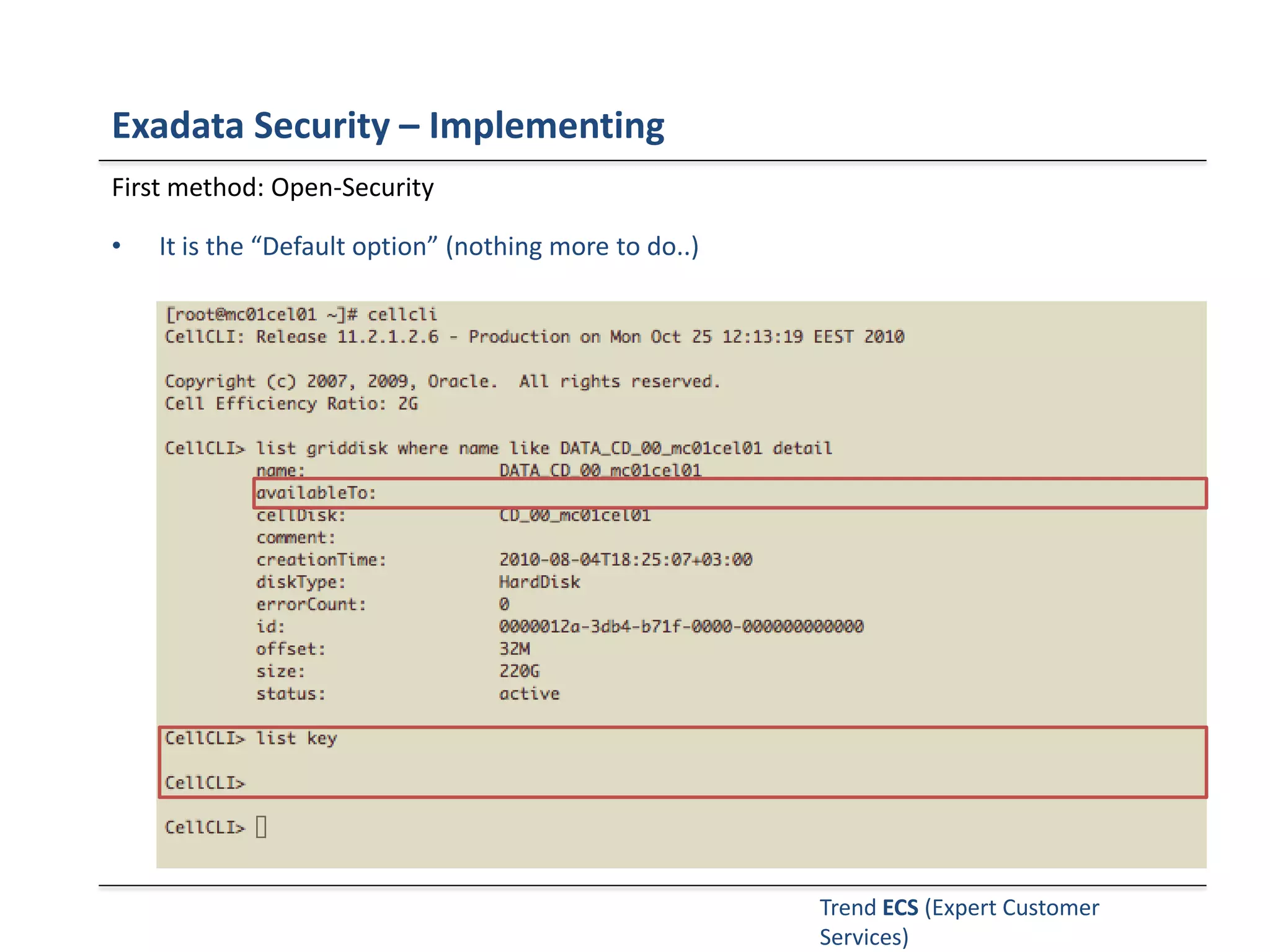Image resolution: width=1270 pixels, height=952 pixels.
Task: Click the 'Cell Efficiency Ratio: 2G' line
Action: 291,404
